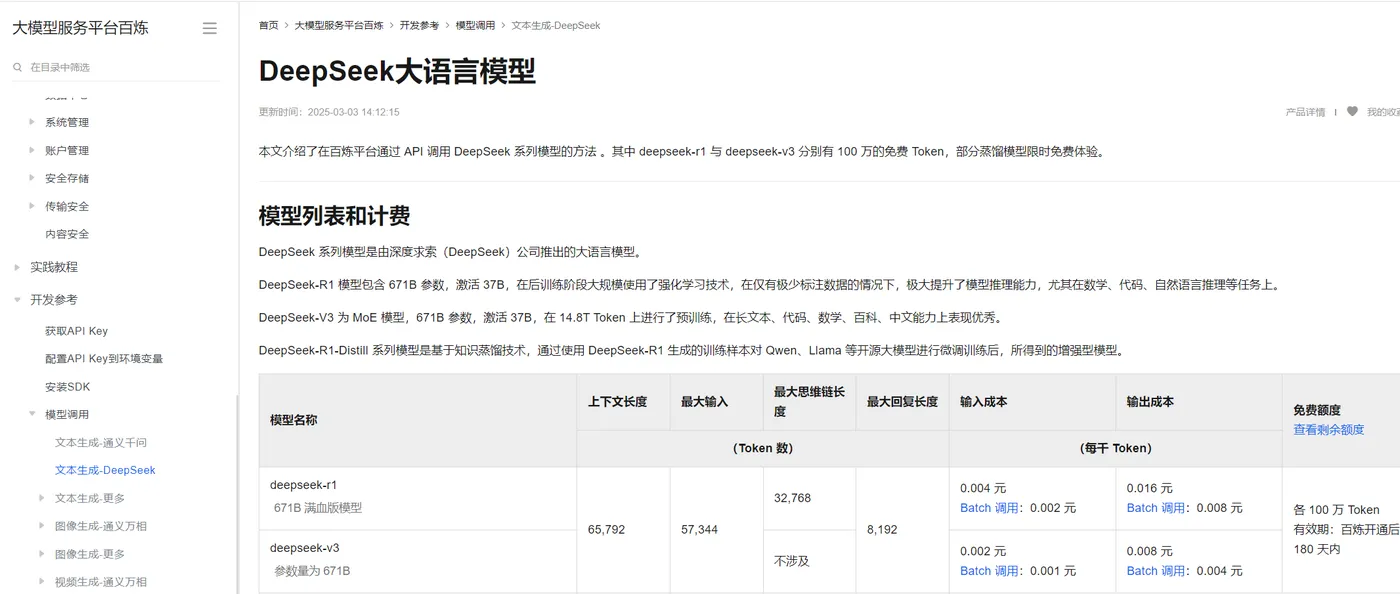This screenshot has width=1400, height=594.
Task: Expand the 实践教程 section arrow
Action: 18,267
